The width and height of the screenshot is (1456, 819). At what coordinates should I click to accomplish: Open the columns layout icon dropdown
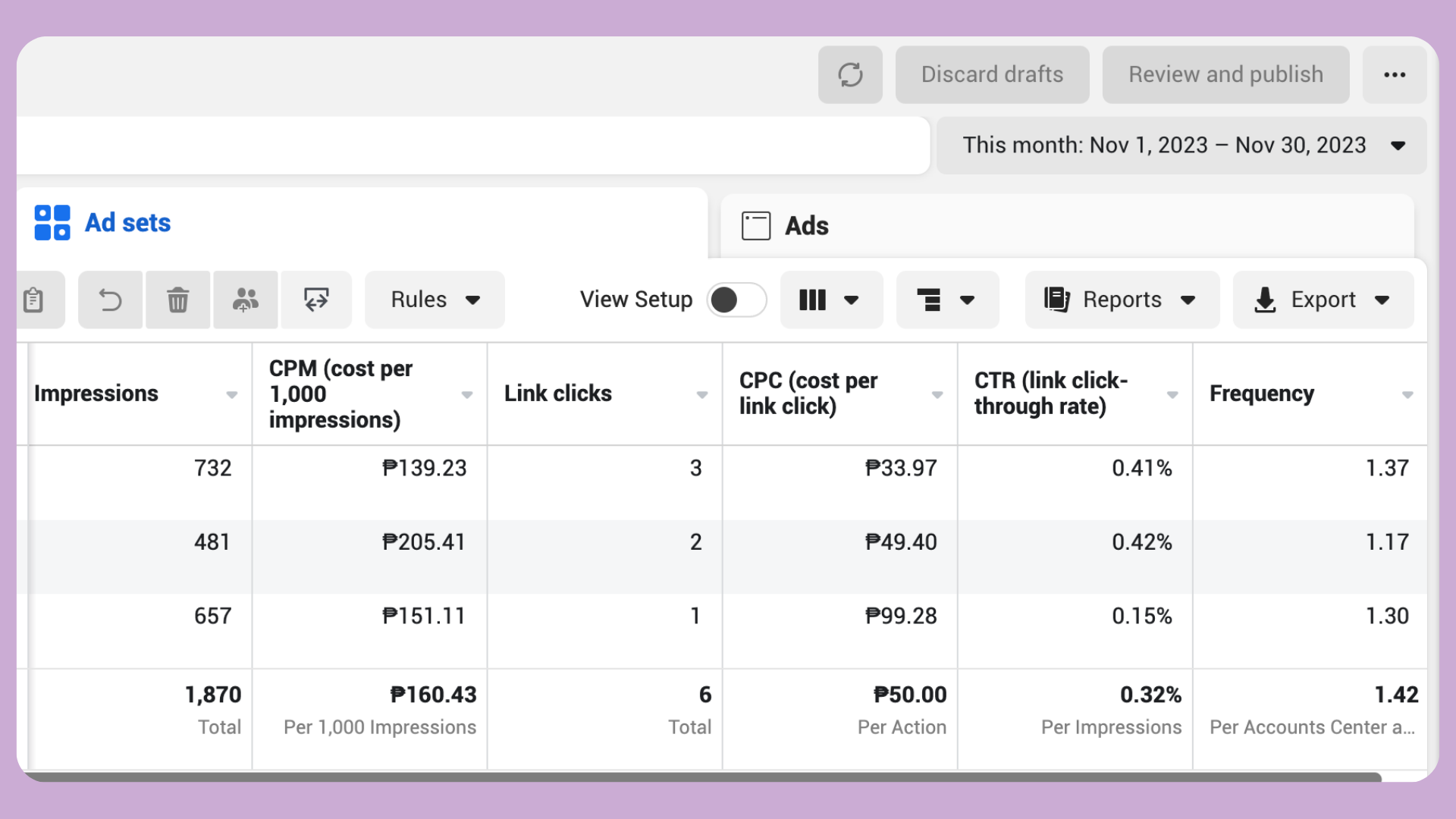[830, 300]
